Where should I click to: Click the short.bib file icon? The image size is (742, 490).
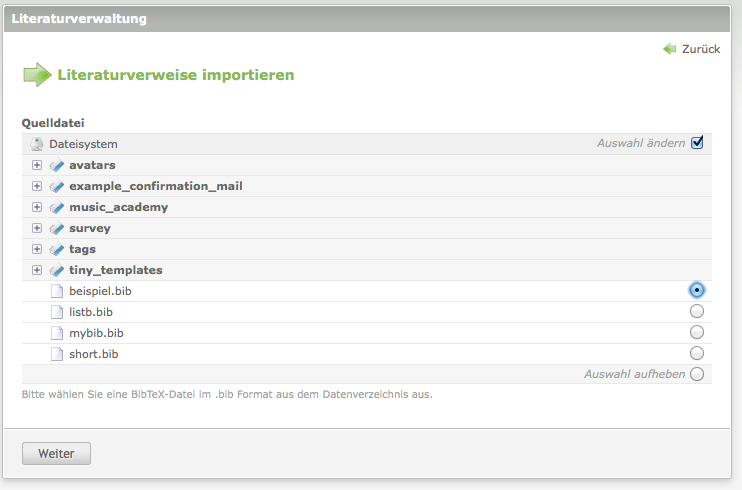pyautogui.click(x=56, y=354)
